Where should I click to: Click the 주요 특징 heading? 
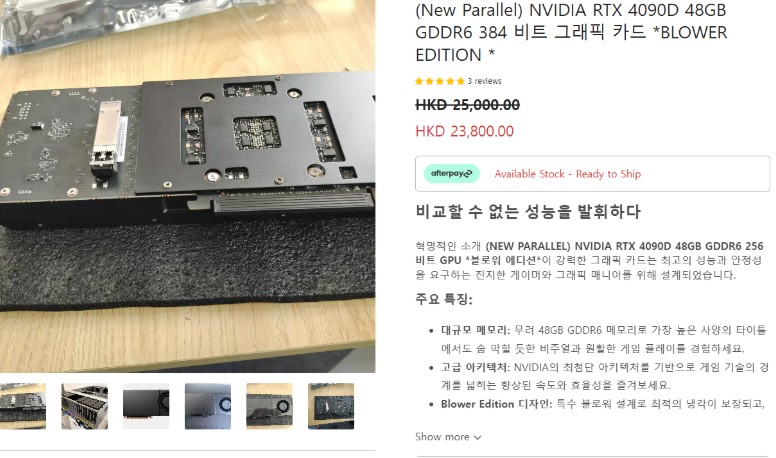(444, 299)
